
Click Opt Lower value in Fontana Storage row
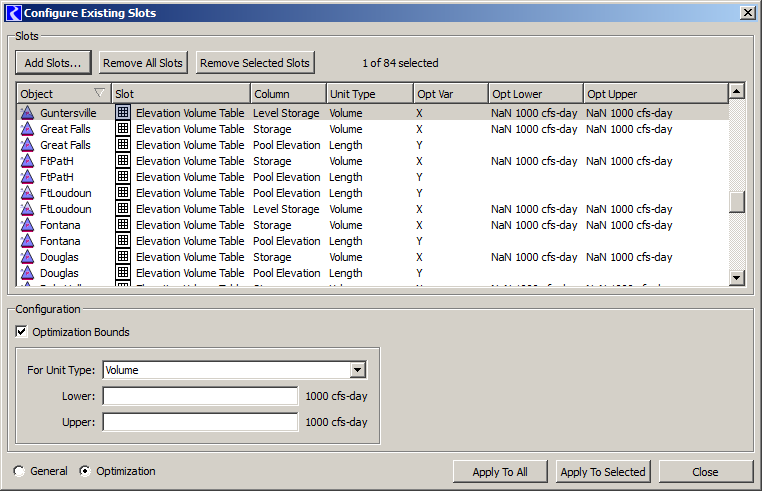pos(534,225)
